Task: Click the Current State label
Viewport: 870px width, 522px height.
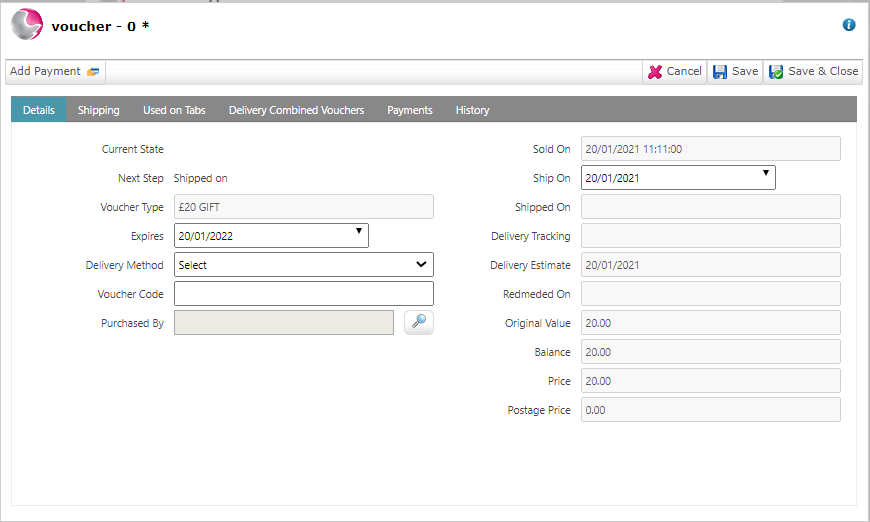Action: point(133,149)
